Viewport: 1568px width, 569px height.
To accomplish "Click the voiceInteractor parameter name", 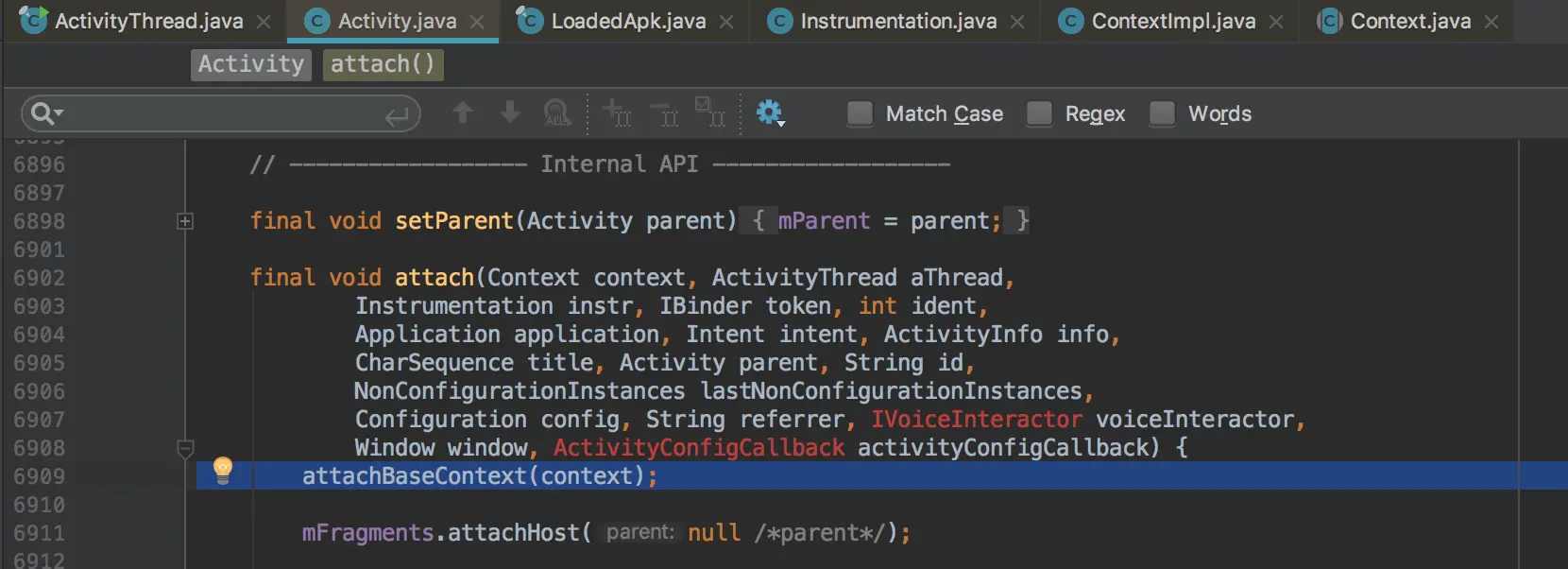I will point(1195,420).
